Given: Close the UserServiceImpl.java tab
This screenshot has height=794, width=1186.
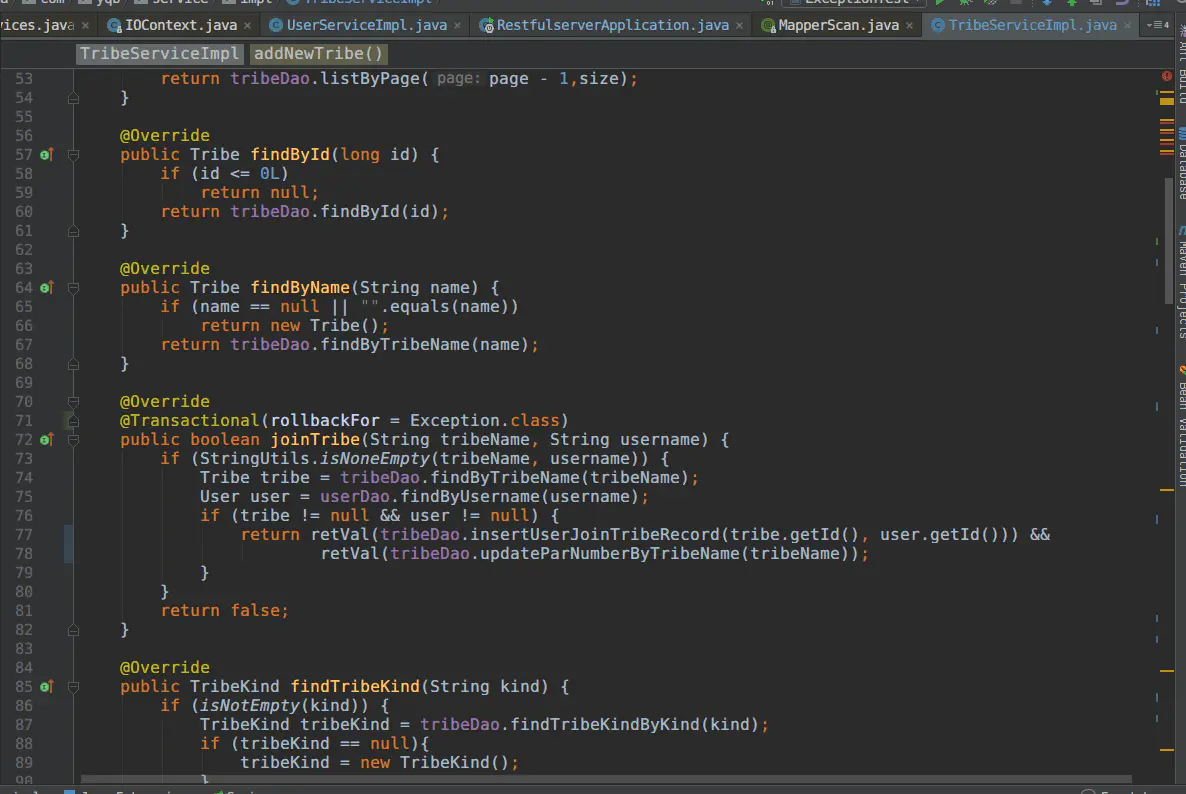Looking at the screenshot, I should coord(457,26).
